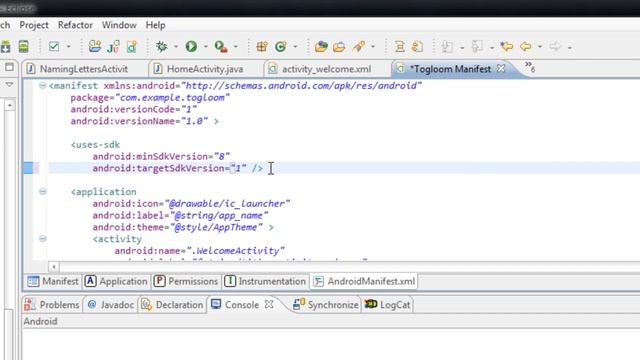Open the Forward history dropdown arrow
The width and height of the screenshot is (640, 360).
[x=570, y=48]
